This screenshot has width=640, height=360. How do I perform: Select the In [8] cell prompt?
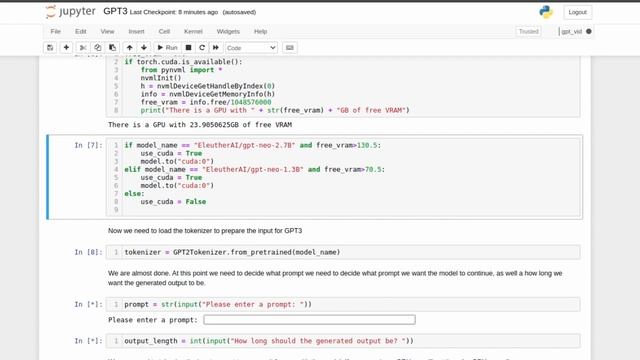coord(88,252)
